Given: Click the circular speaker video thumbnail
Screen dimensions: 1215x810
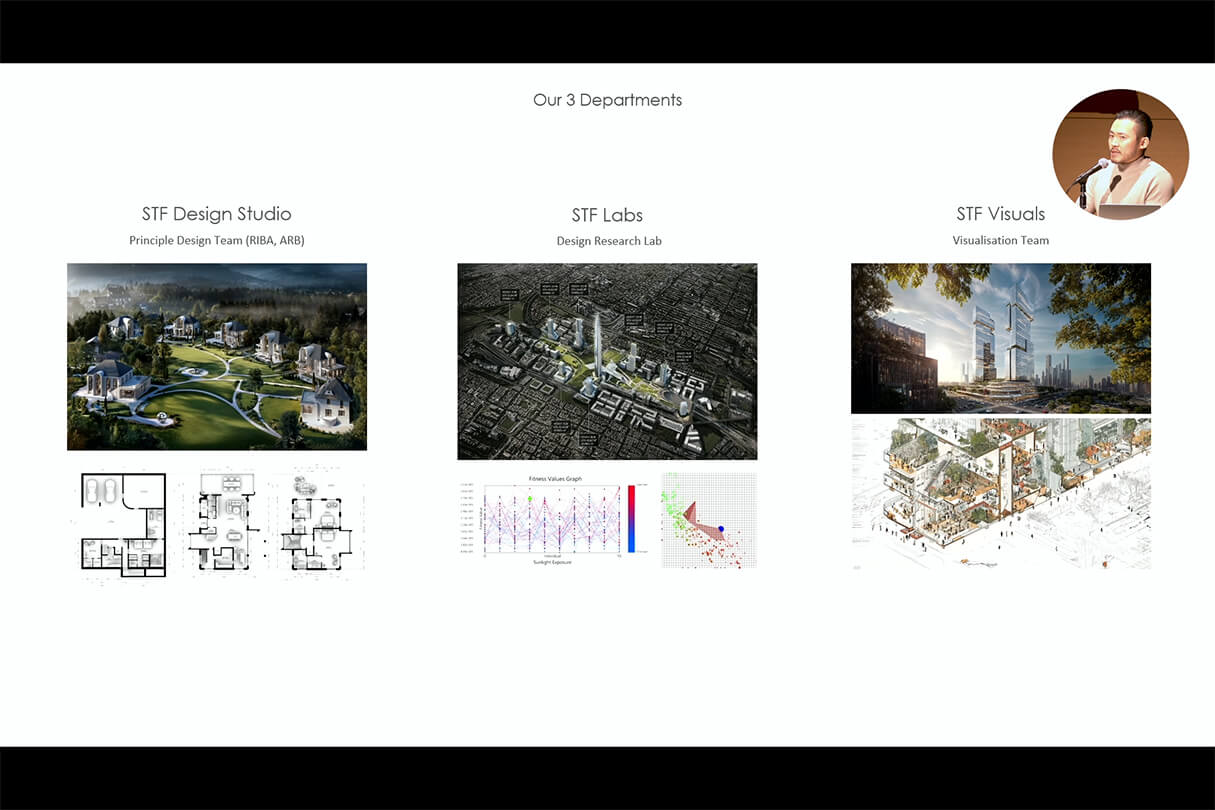Looking at the screenshot, I should coord(1120,154).
